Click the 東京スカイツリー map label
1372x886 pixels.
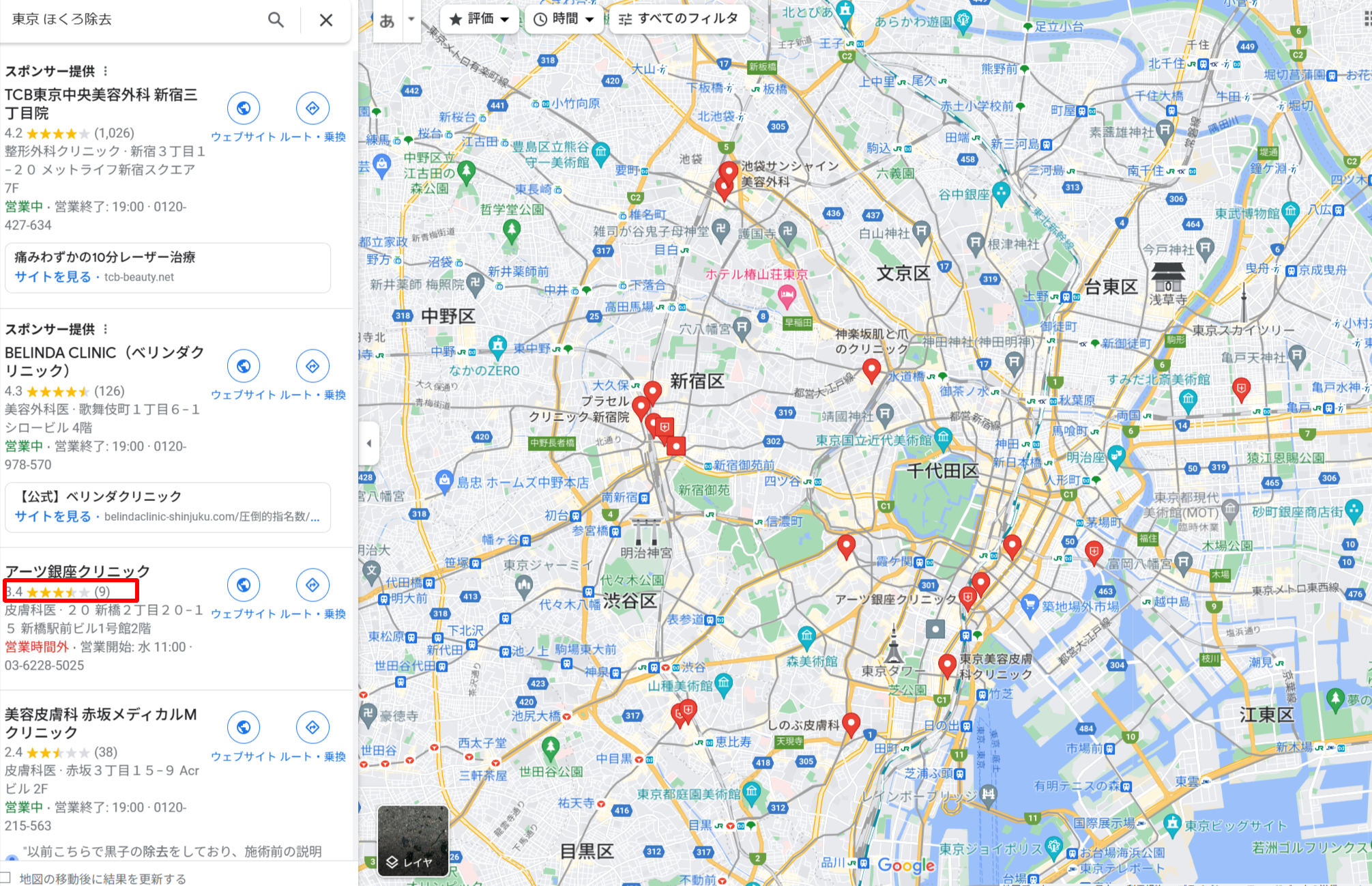[x=1243, y=330]
